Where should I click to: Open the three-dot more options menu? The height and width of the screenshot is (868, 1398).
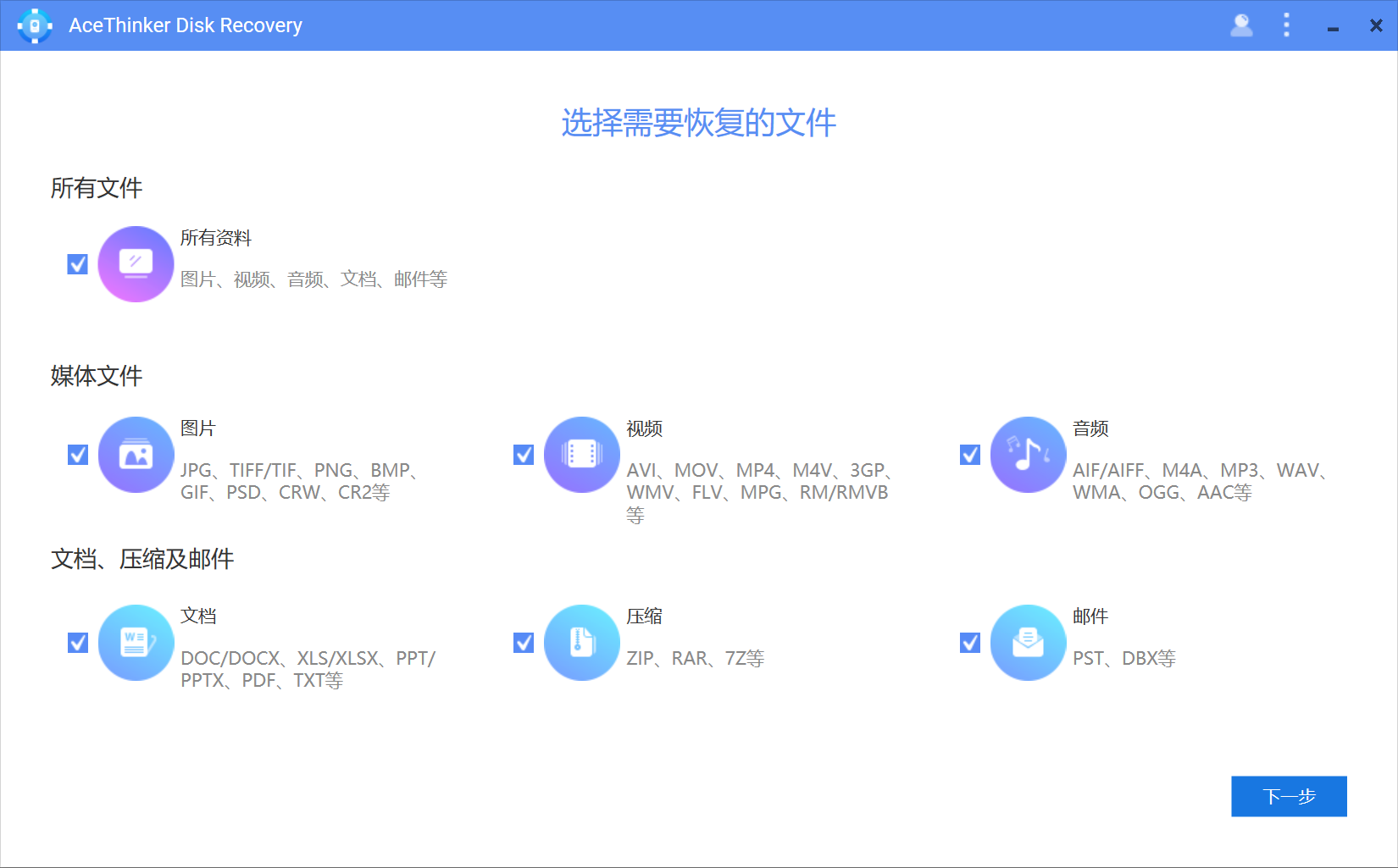point(1286,25)
